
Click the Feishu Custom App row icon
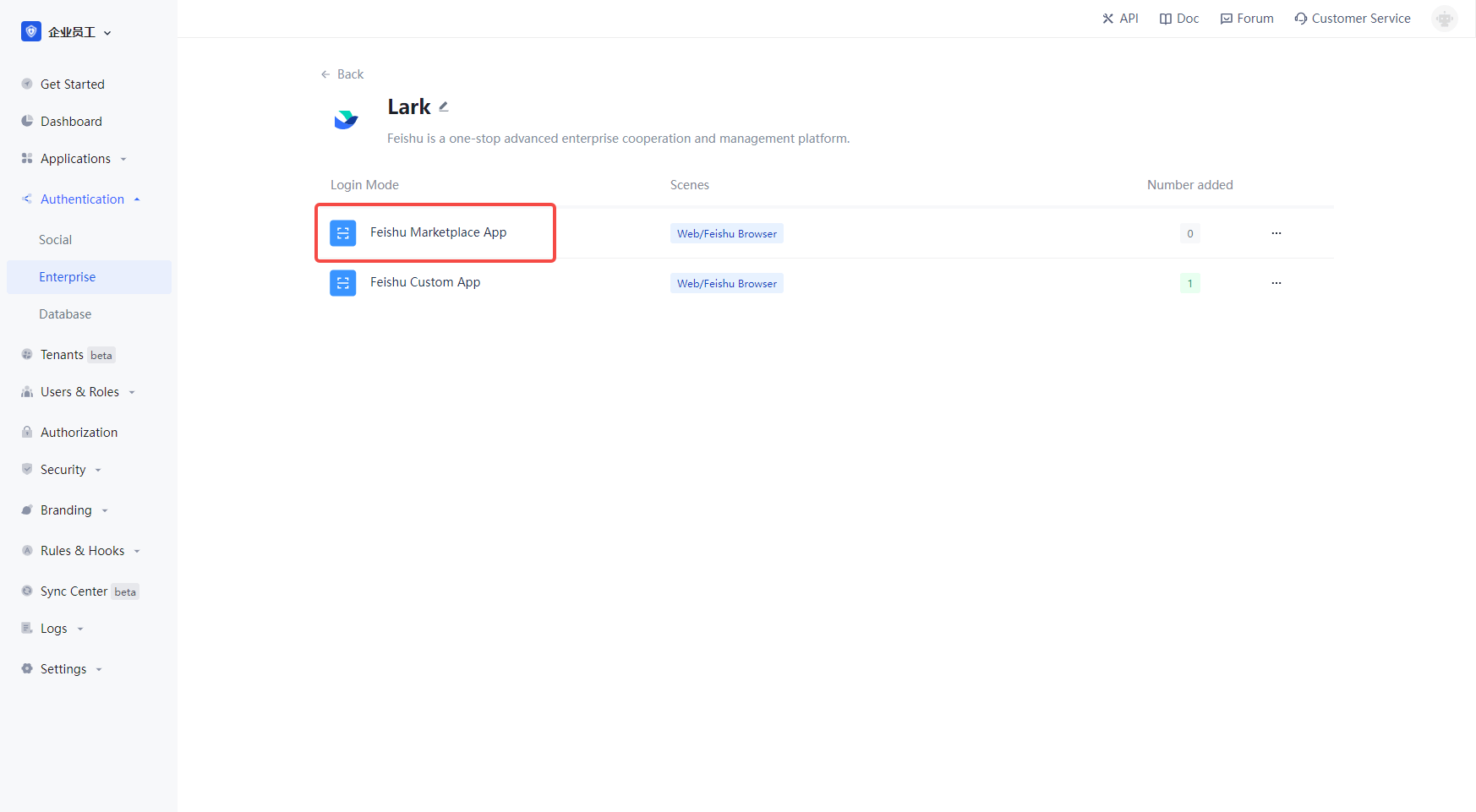342,283
